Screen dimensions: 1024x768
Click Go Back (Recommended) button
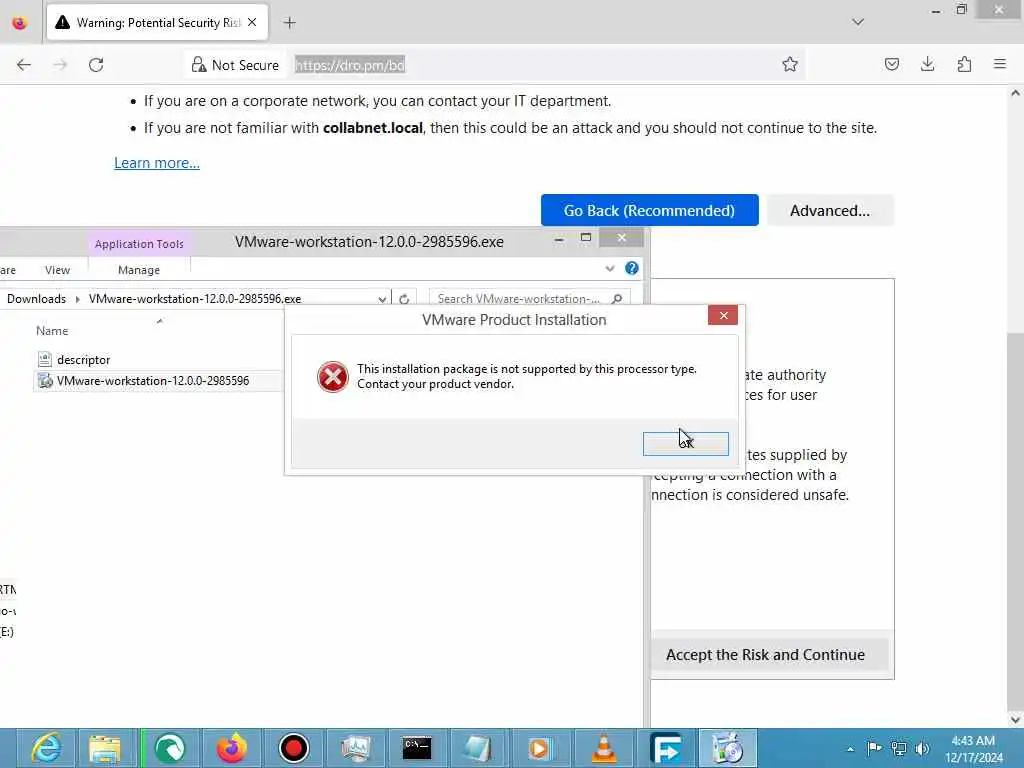point(649,210)
